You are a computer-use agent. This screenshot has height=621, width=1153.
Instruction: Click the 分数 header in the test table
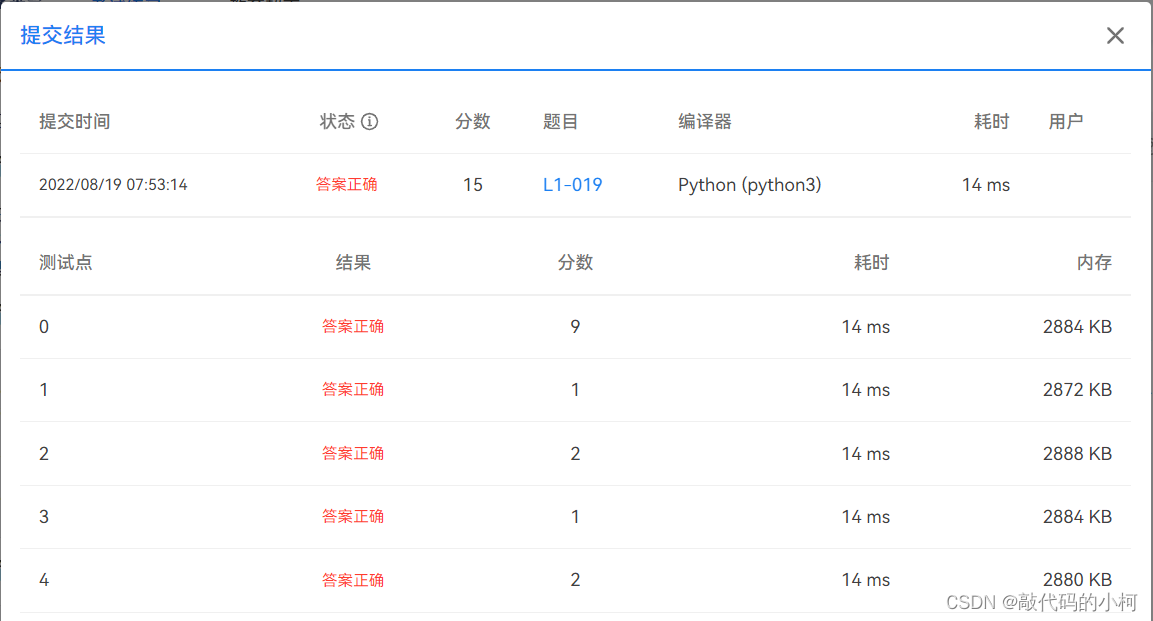click(x=575, y=262)
